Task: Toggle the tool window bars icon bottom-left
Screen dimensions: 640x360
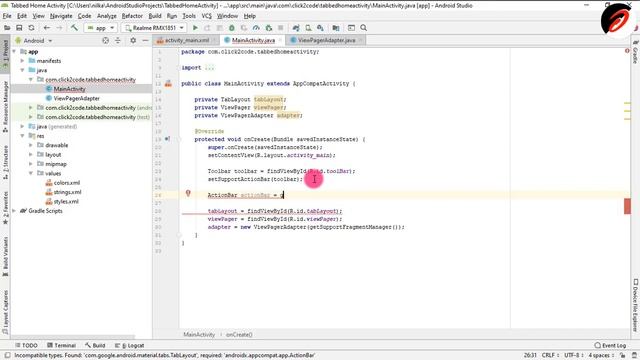Action: 7,356
